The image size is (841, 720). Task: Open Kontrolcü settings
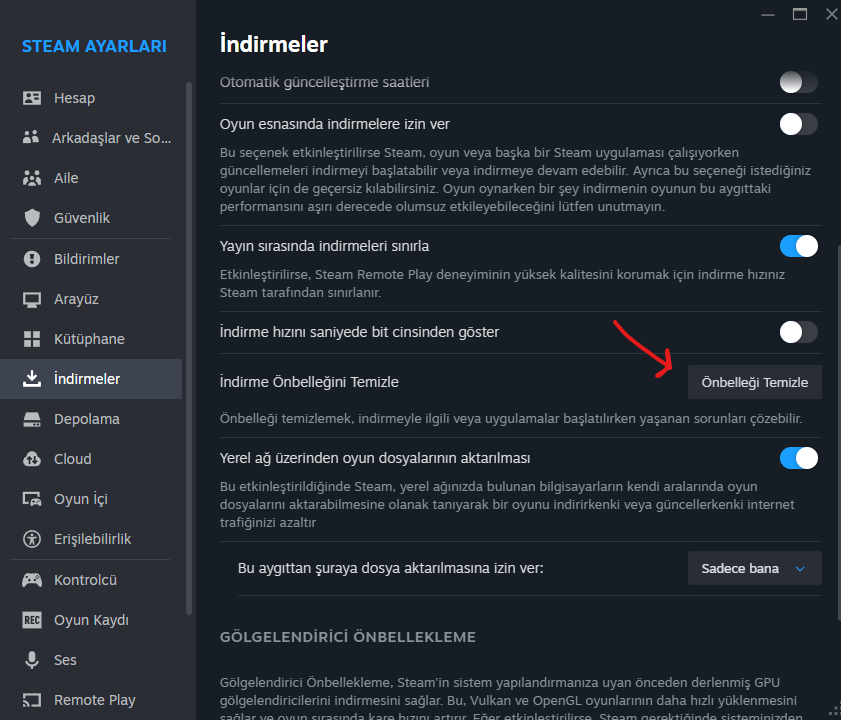(x=91, y=580)
